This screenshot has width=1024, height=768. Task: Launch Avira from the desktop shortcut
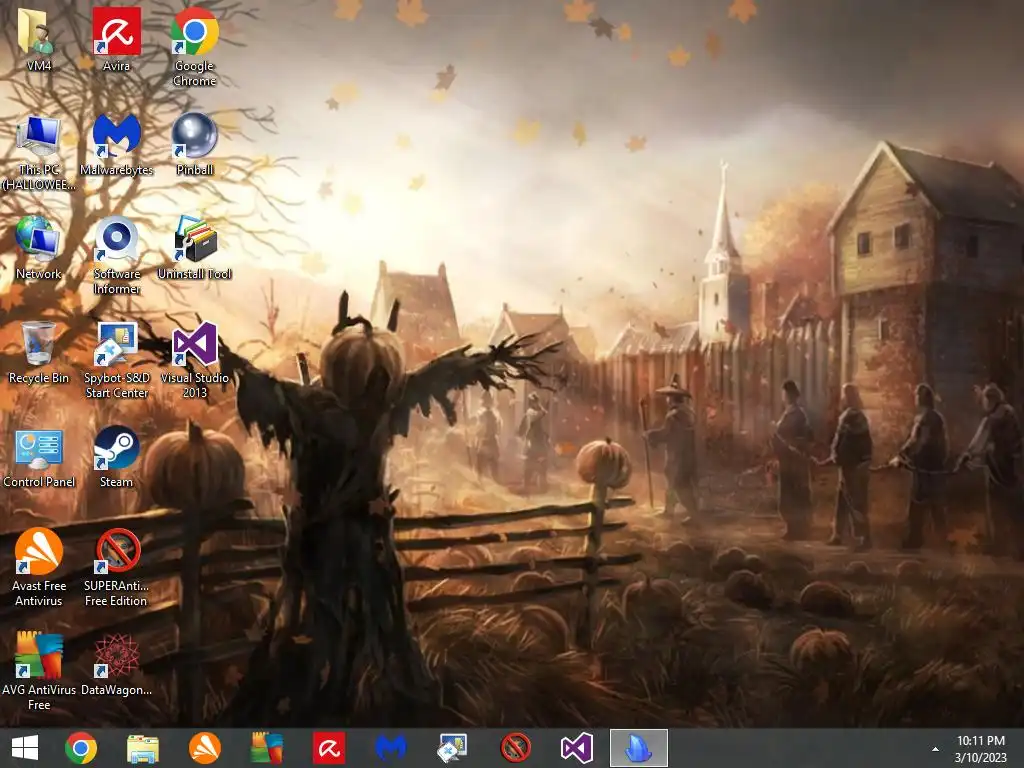click(116, 39)
